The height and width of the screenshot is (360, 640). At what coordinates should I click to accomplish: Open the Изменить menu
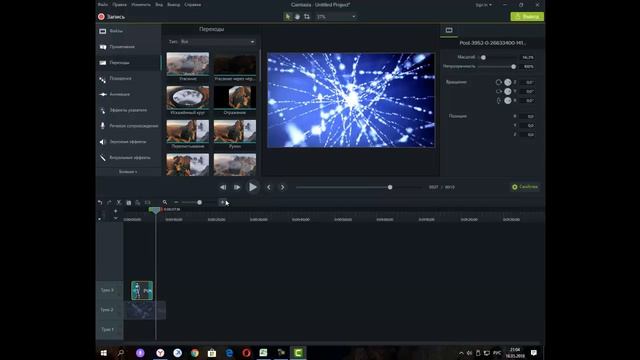coord(141,5)
